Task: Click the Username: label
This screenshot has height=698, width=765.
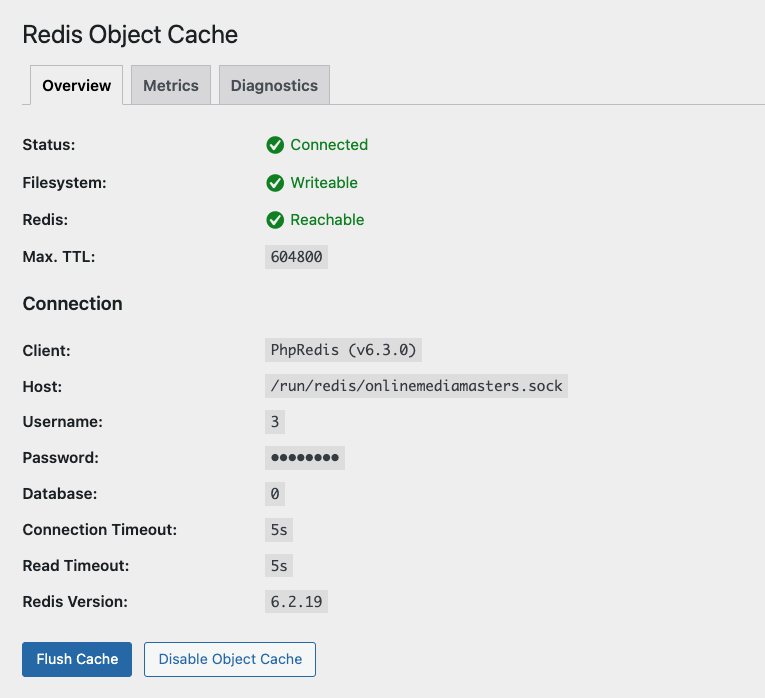Action: 62,421
